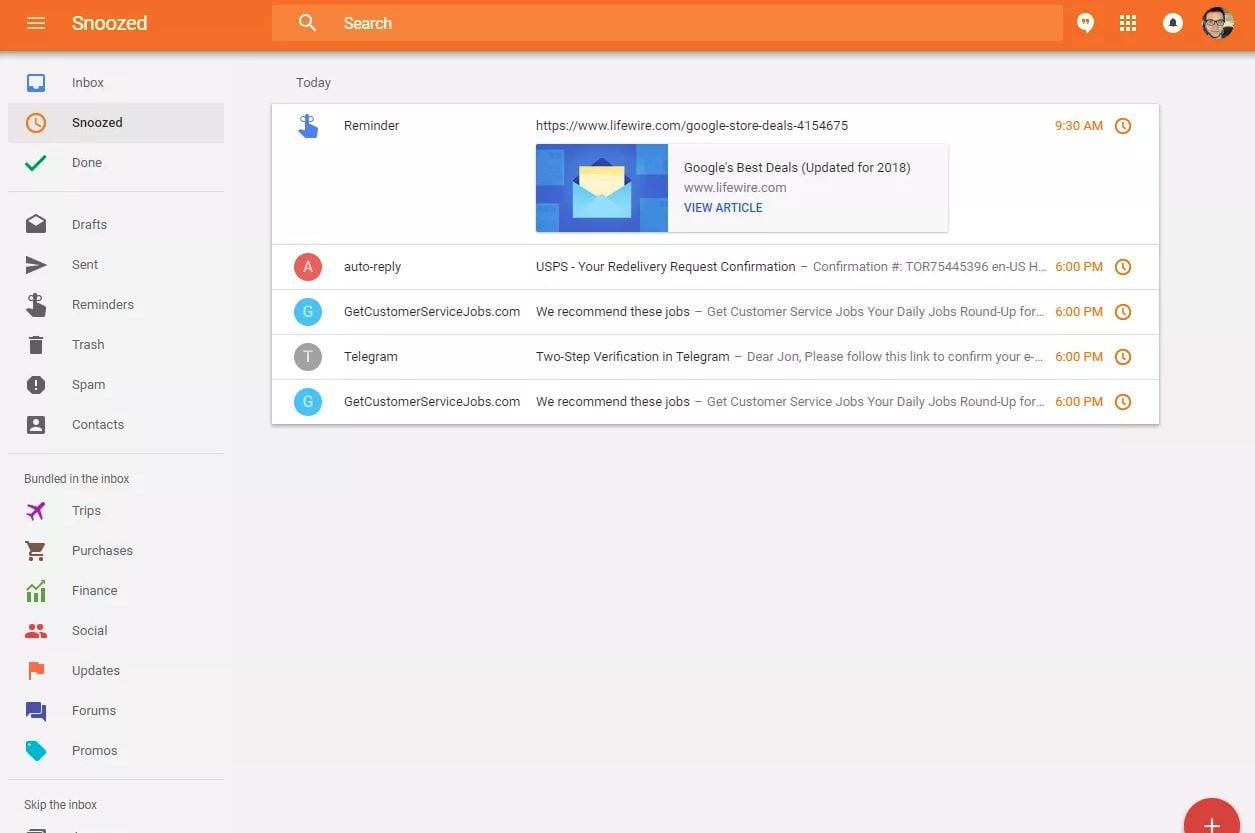
Task: Open the USPS Redelivery Request email
Action: click(x=665, y=267)
